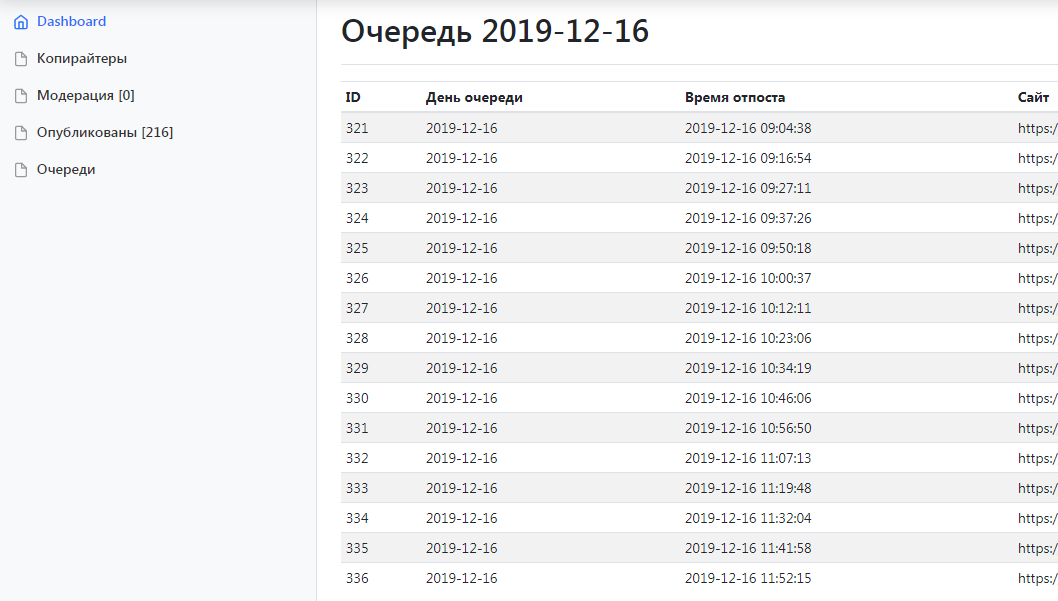Navigate to the Очереди page

(x=66, y=170)
